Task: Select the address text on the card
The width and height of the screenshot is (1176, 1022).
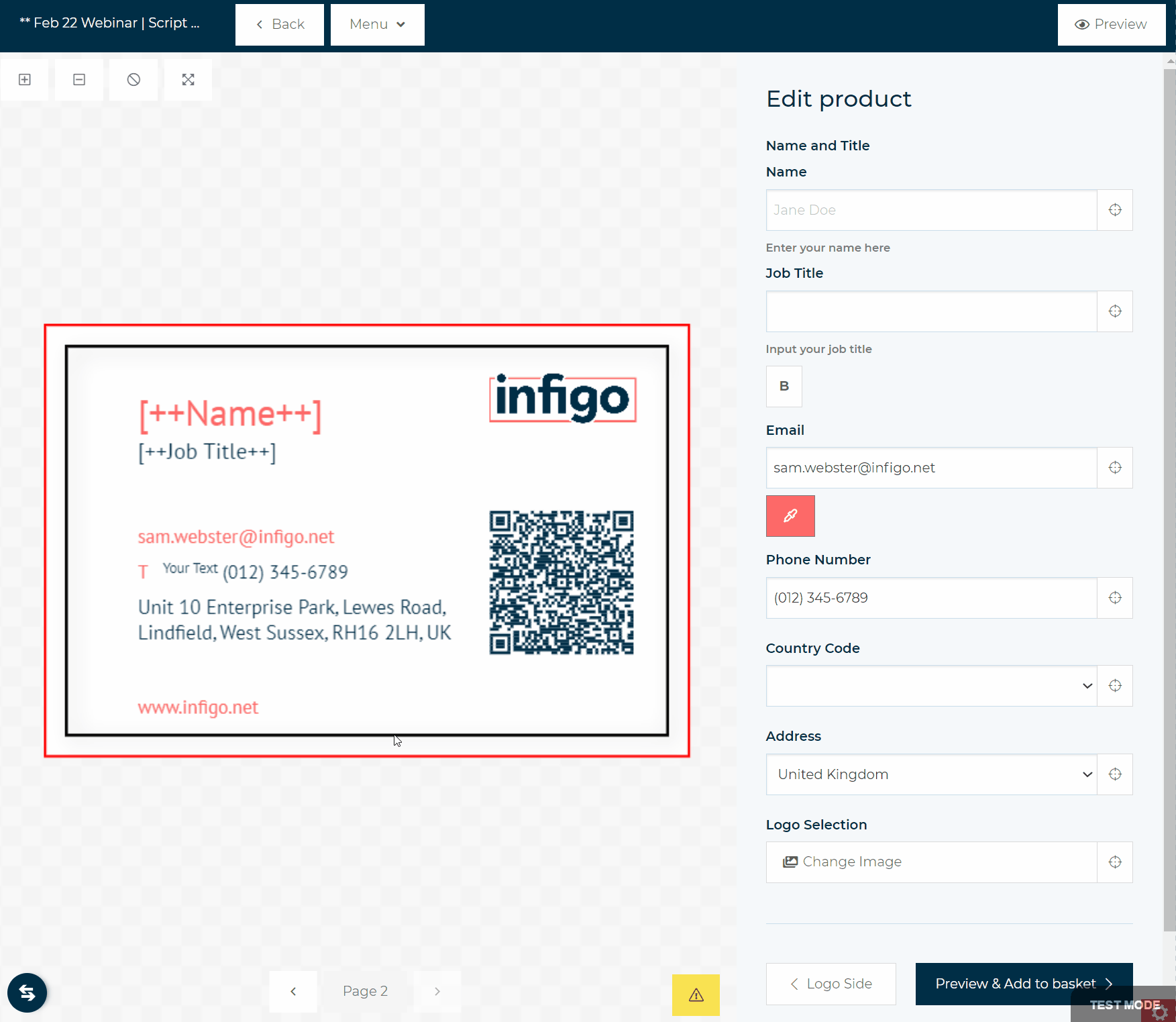Action: point(295,620)
